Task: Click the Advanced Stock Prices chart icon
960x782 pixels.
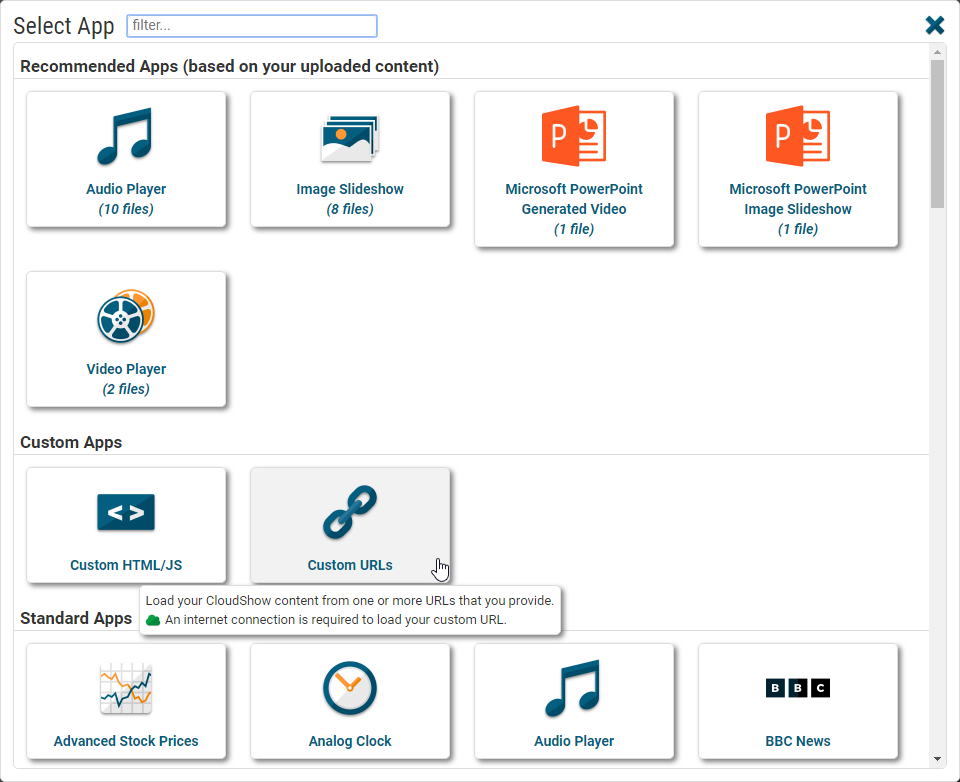Action: (125, 689)
